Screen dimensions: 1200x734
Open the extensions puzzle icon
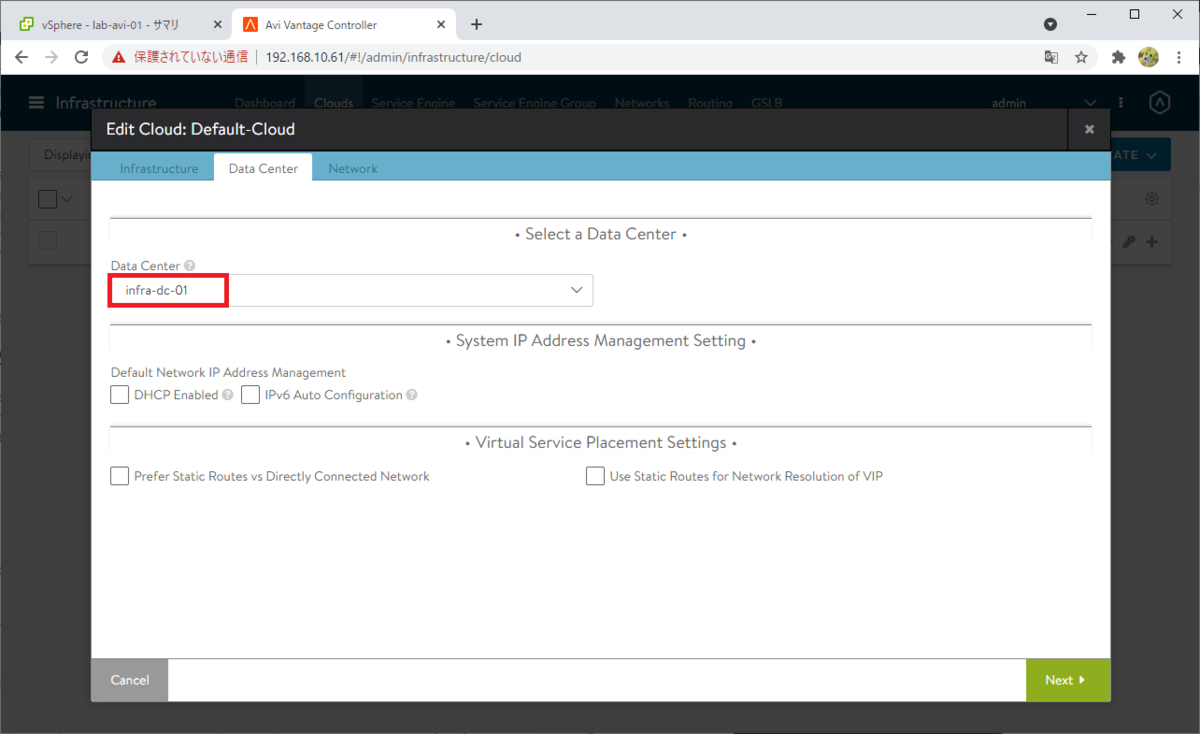(x=1118, y=57)
